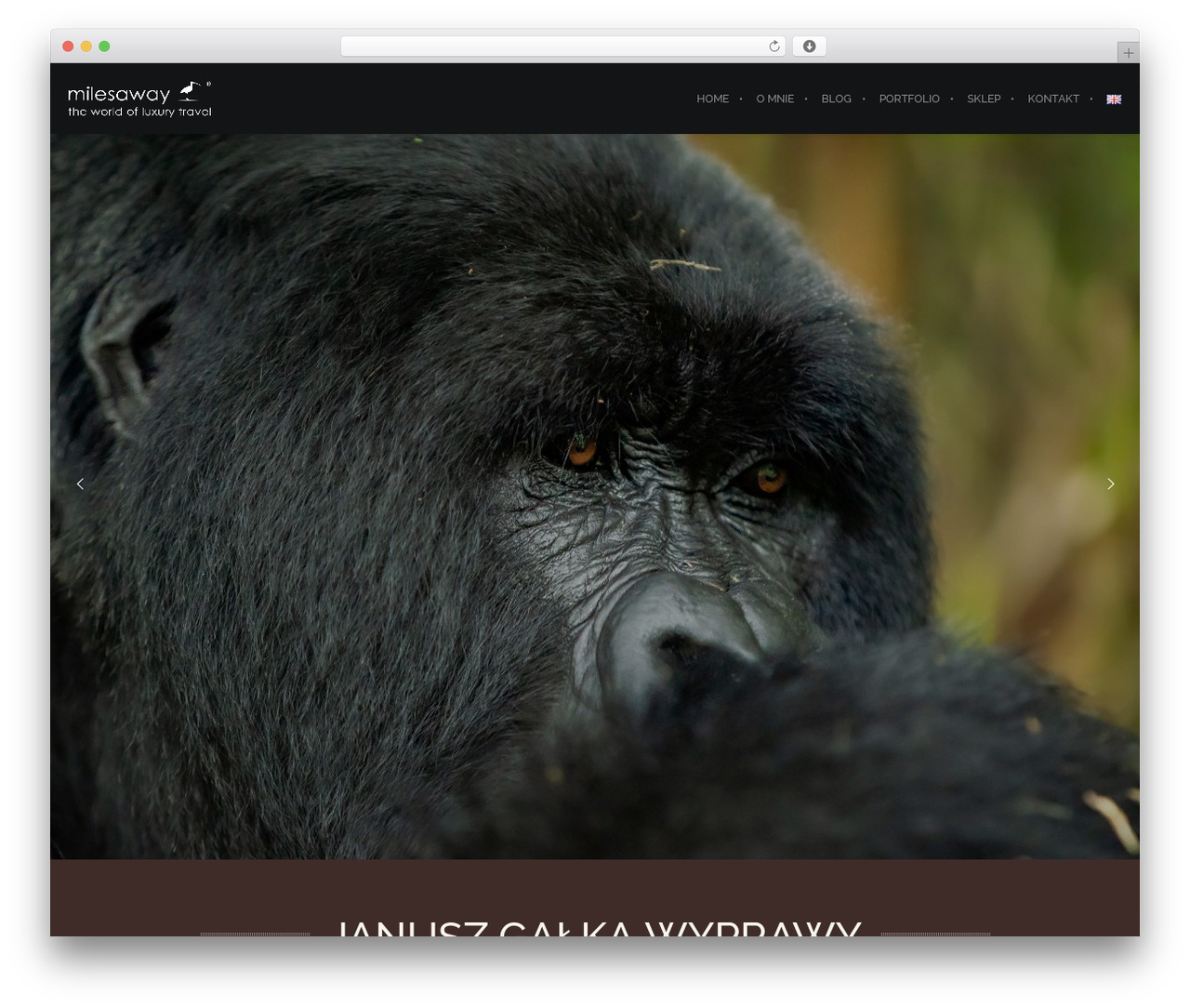Visit the SKLEP shop link
The width and height of the screenshot is (1190, 1008).
(984, 99)
